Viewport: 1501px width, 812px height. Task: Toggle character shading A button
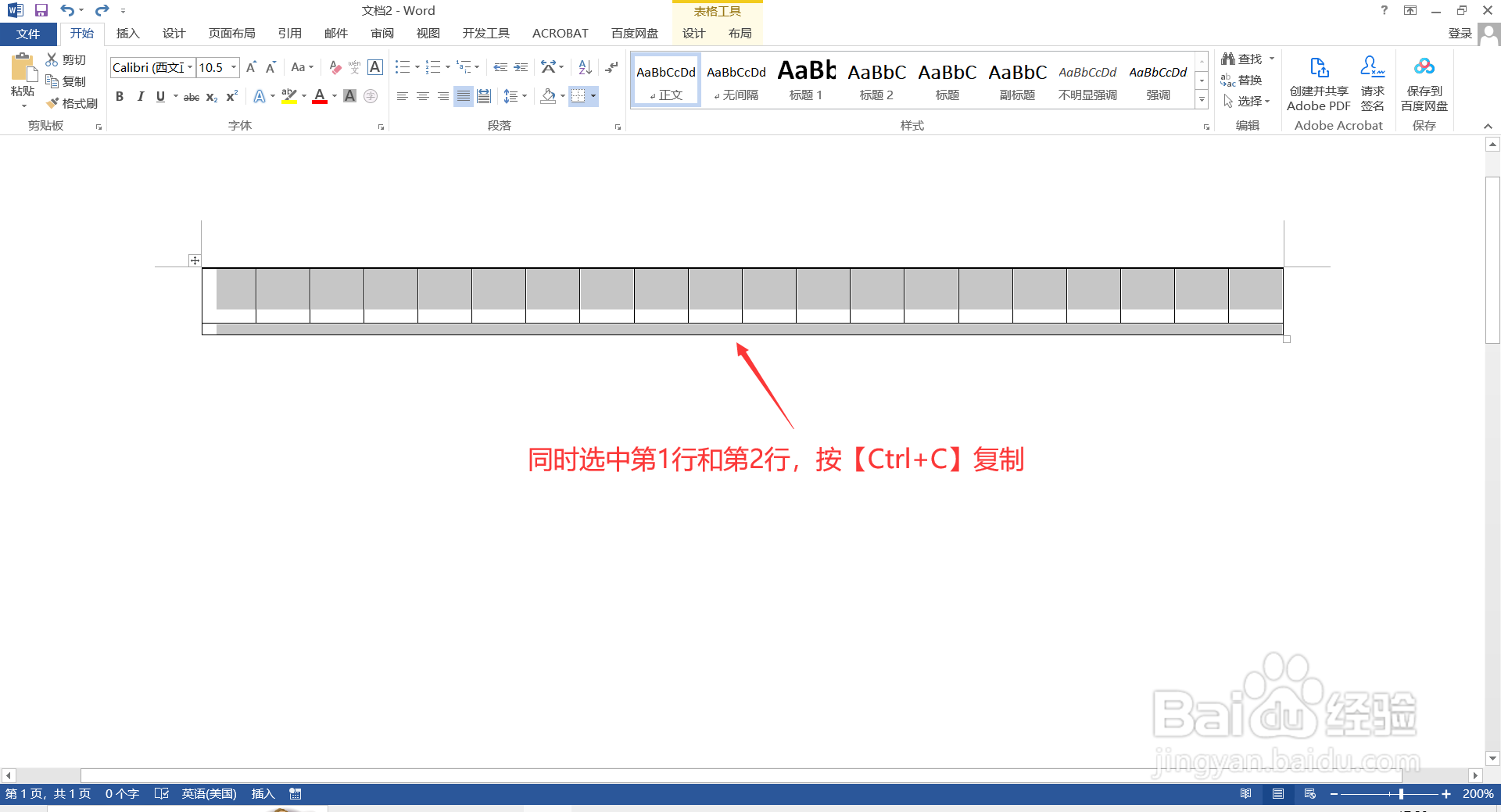point(349,96)
